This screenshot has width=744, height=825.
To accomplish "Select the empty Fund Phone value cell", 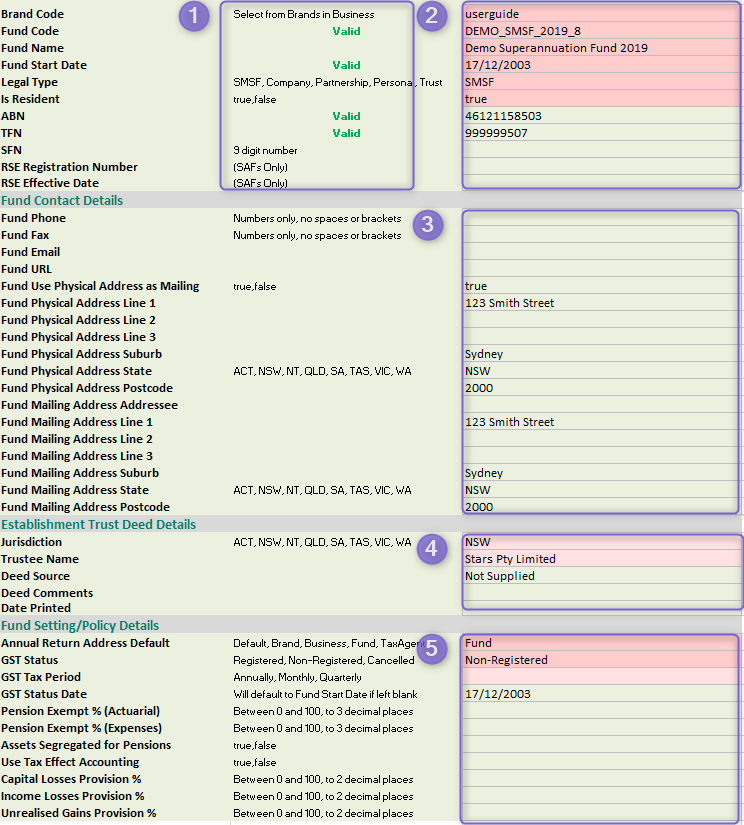I will coord(601,218).
